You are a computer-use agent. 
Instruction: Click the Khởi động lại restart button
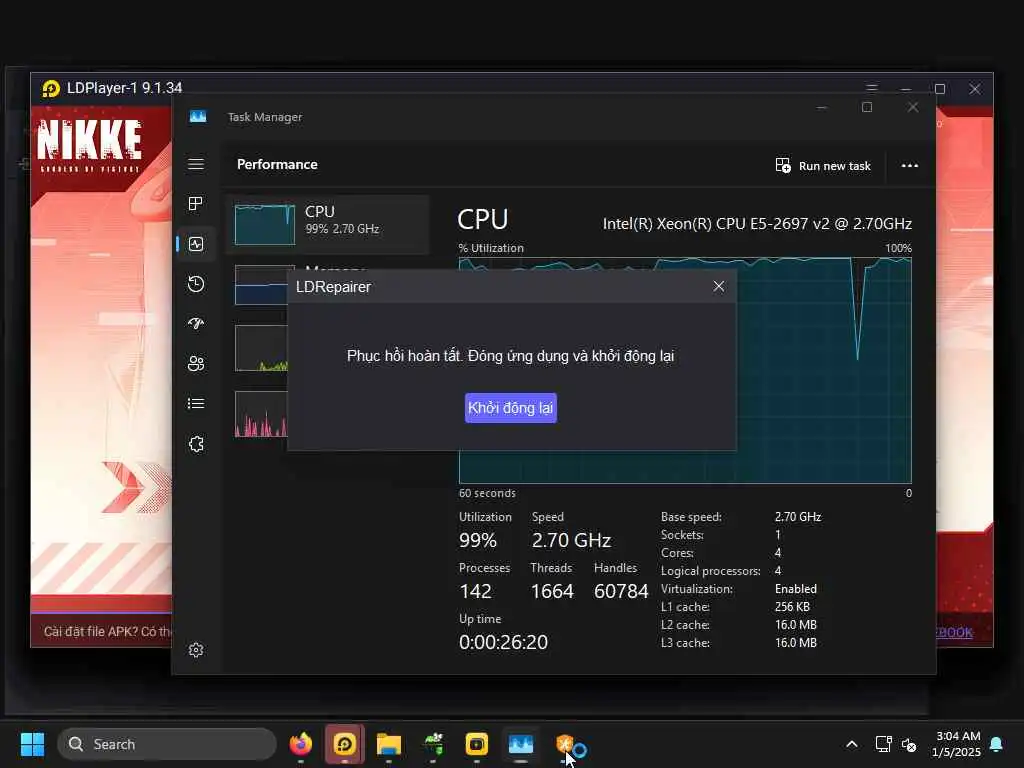tap(511, 408)
